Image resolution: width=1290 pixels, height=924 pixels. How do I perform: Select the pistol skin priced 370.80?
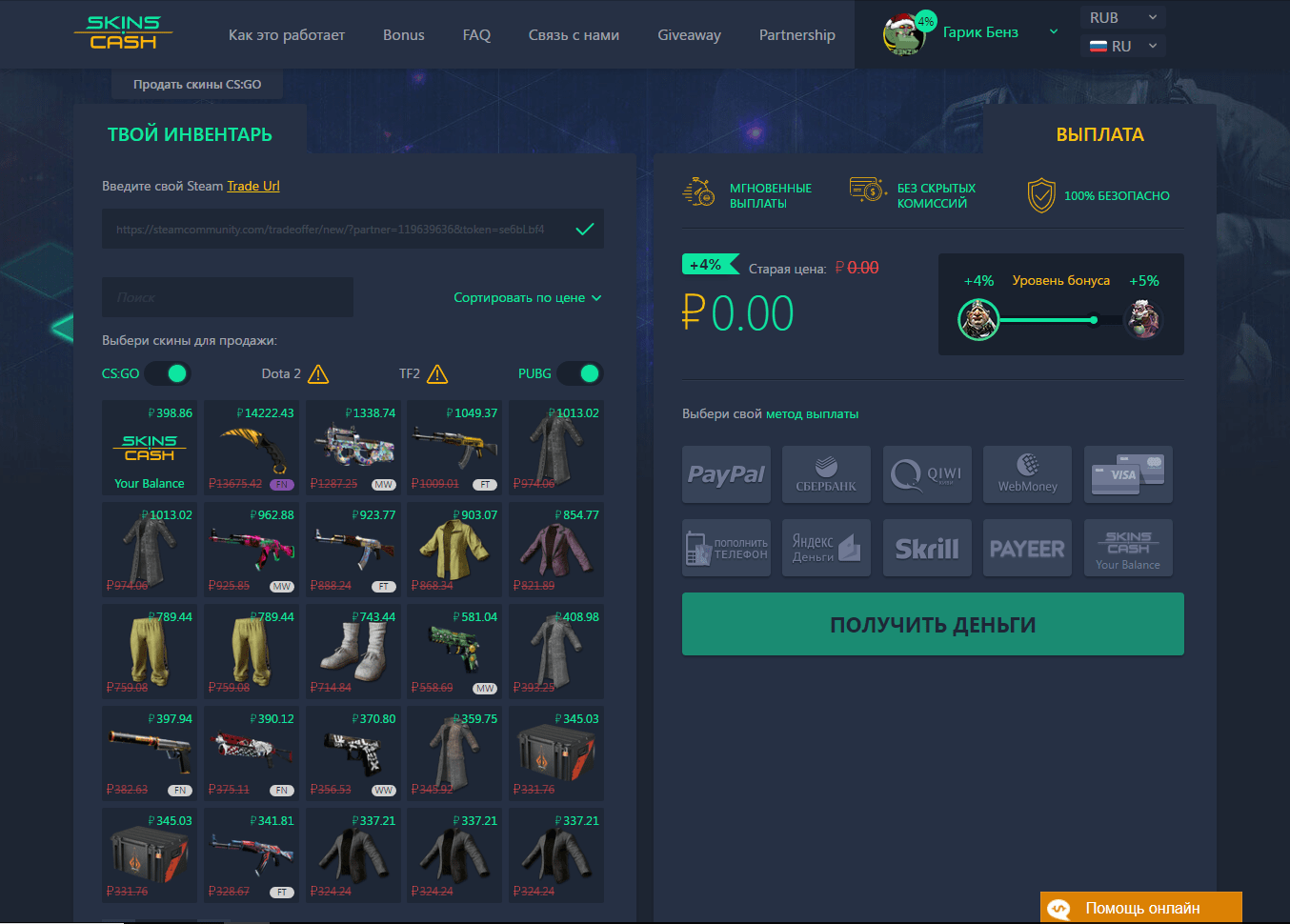click(x=353, y=753)
